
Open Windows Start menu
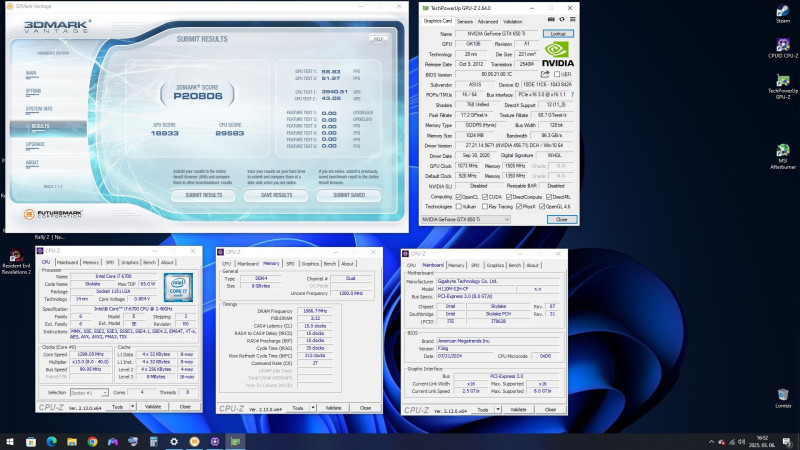10,441
